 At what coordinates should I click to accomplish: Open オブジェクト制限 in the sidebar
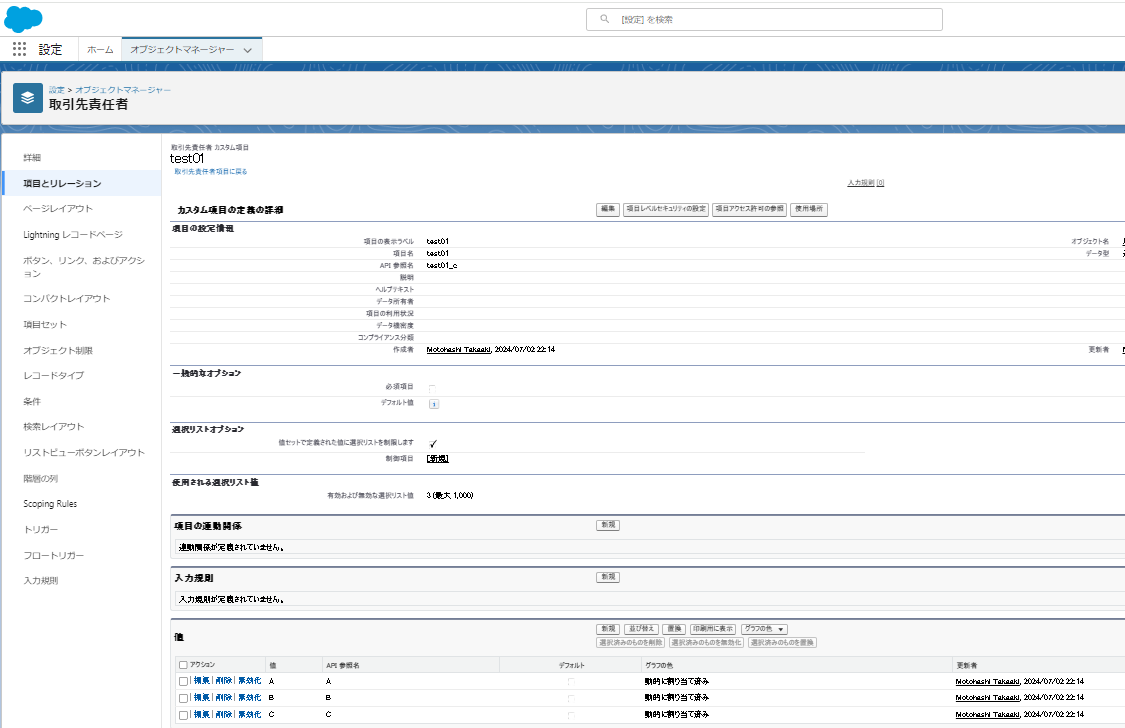(58, 350)
